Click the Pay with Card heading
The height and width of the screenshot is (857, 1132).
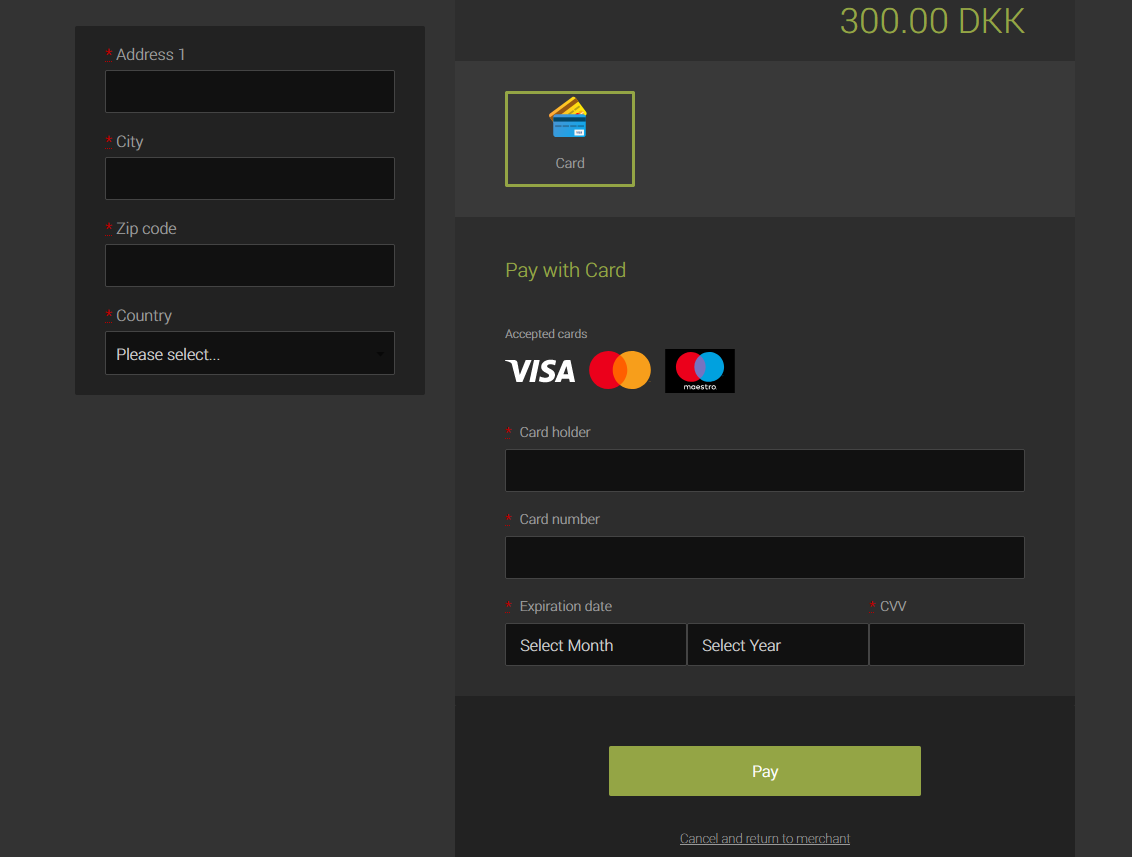coord(565,270)
